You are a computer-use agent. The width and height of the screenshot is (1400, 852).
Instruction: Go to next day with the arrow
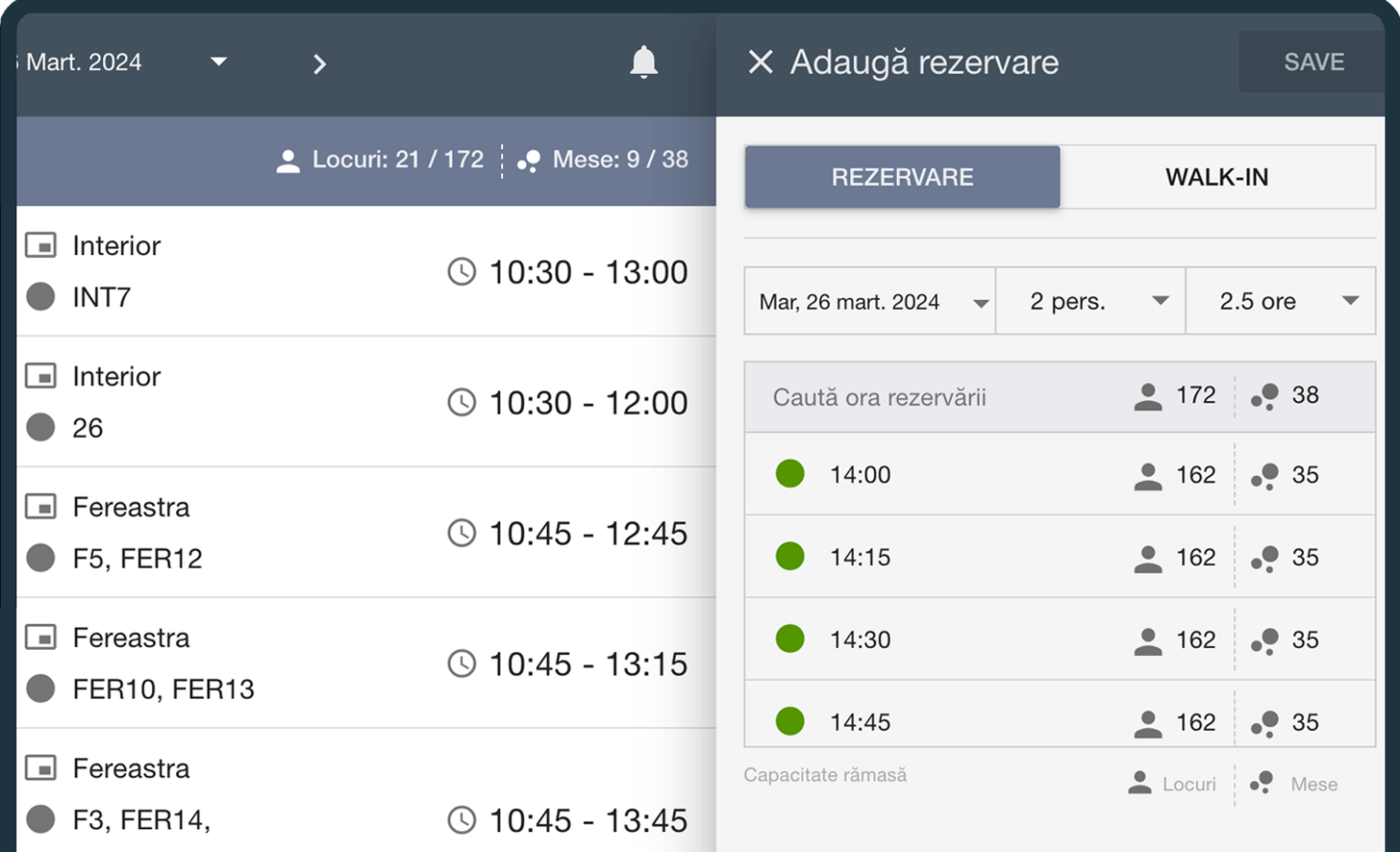[x=319, y=64]
